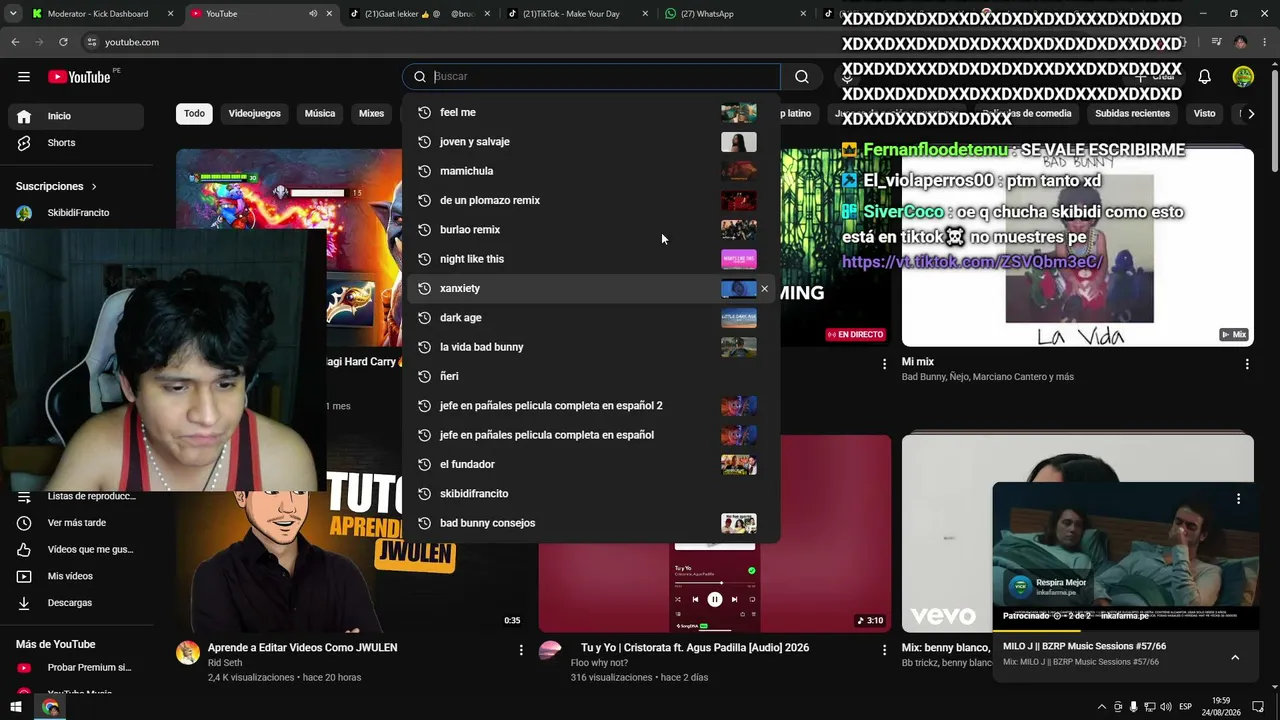Click the miniplayer progress bar
Viewport: 1280px width, 720px height.
tap(1126, 631)
